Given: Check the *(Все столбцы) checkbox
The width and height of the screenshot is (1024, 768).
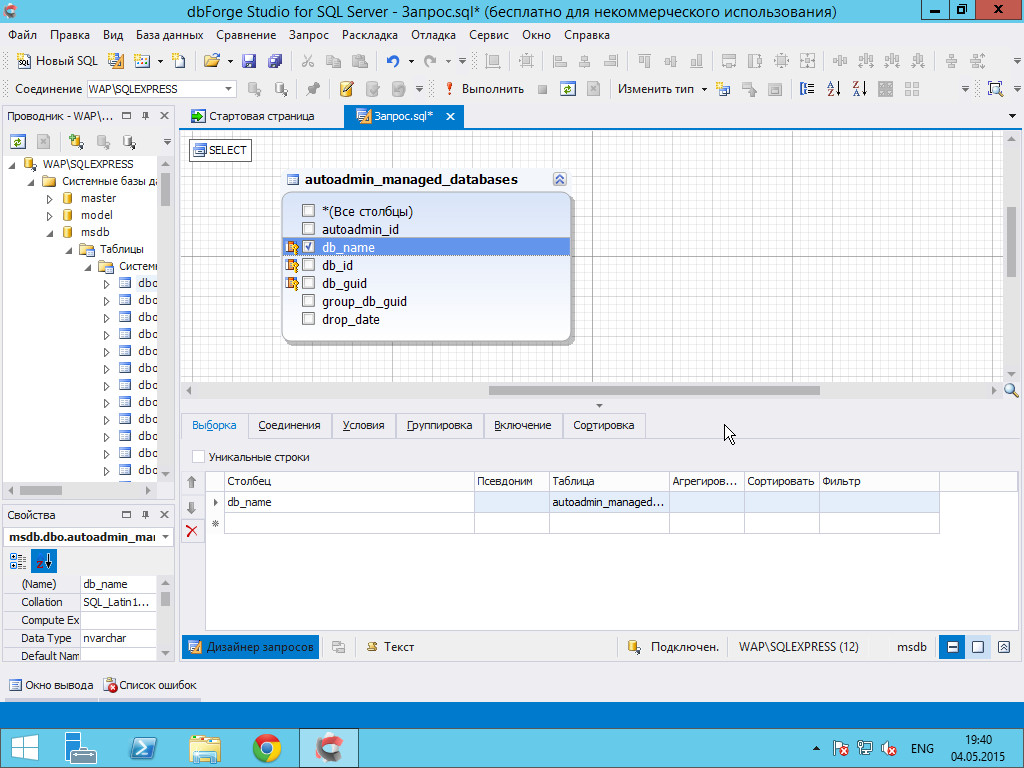Looking at the screenshot, I should click(308, 211).
